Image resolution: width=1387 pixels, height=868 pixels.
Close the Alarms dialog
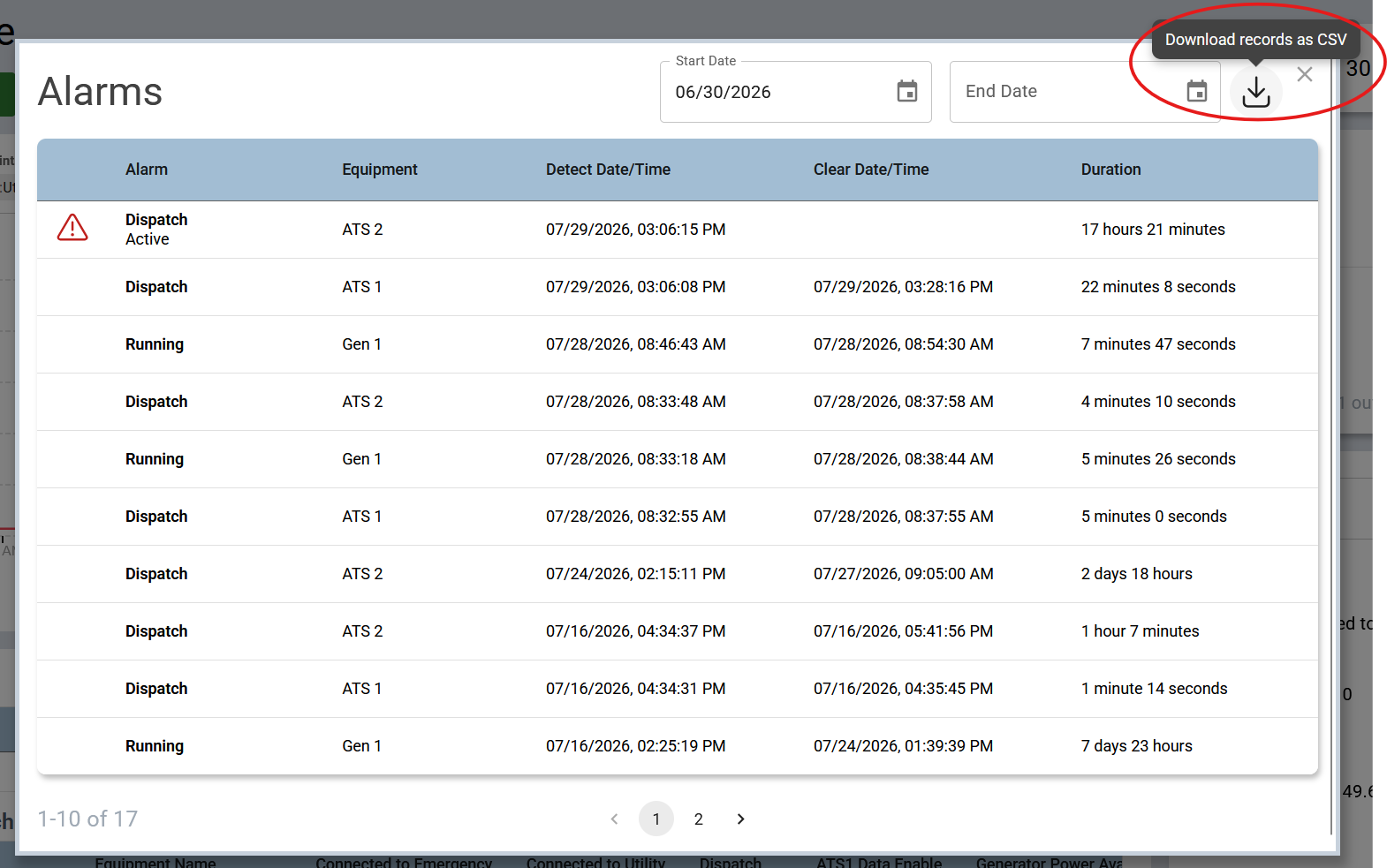coord(1305,75)
